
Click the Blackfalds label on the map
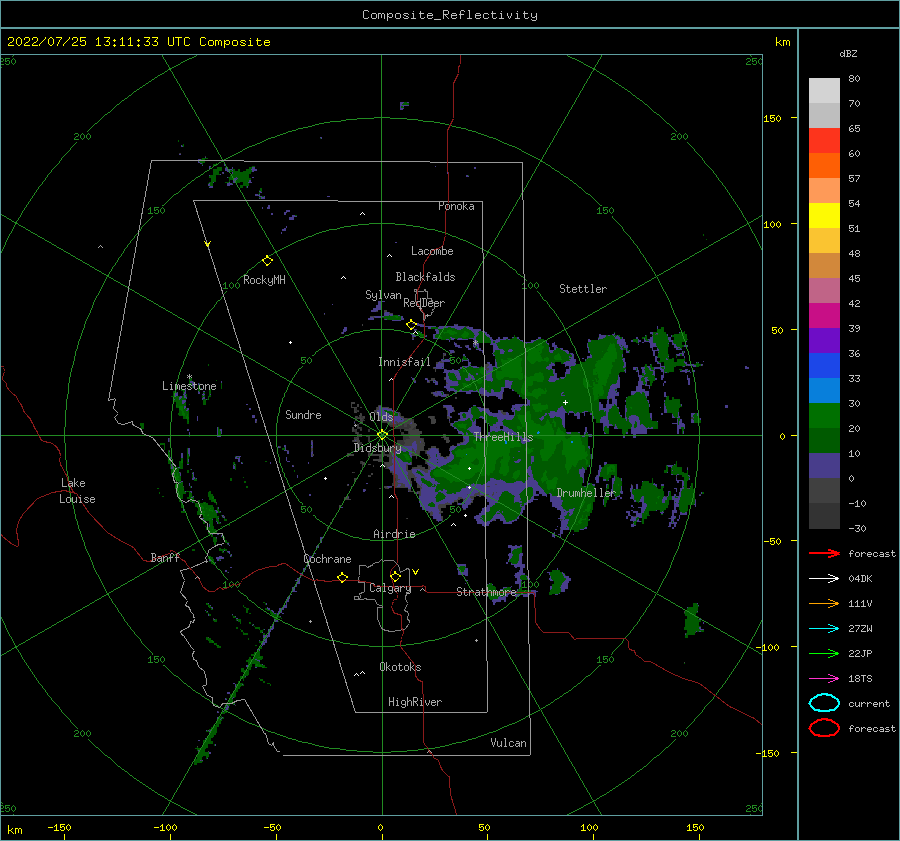pos(425,277)
